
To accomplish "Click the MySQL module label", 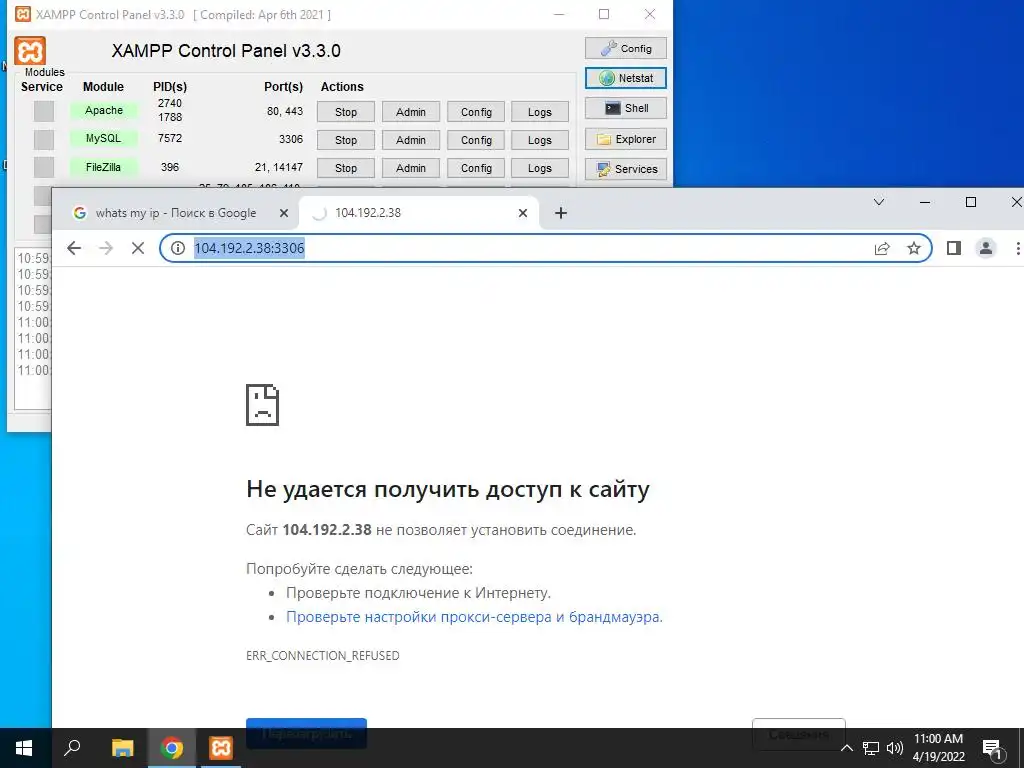I will [x=104, y=138].
